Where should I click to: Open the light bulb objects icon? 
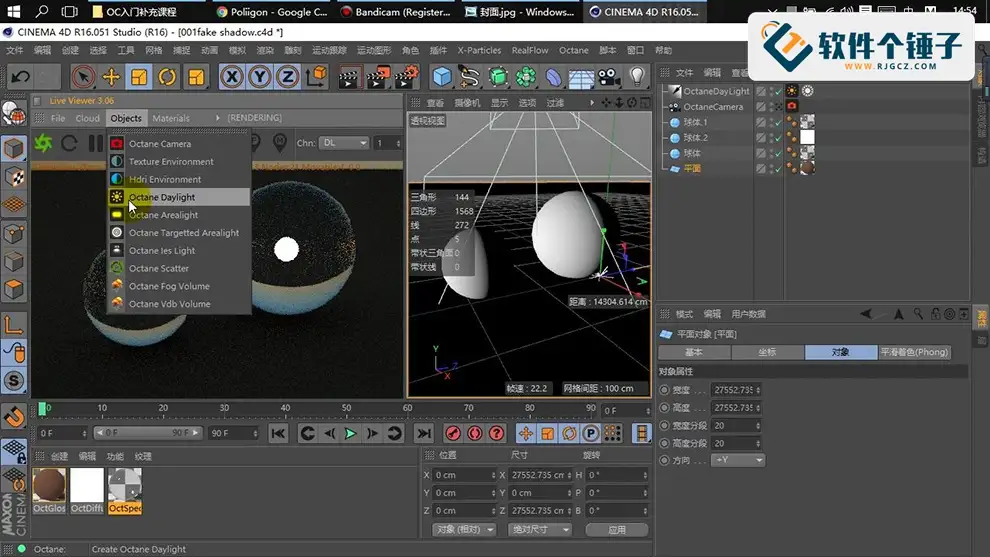tap(637, 77)
